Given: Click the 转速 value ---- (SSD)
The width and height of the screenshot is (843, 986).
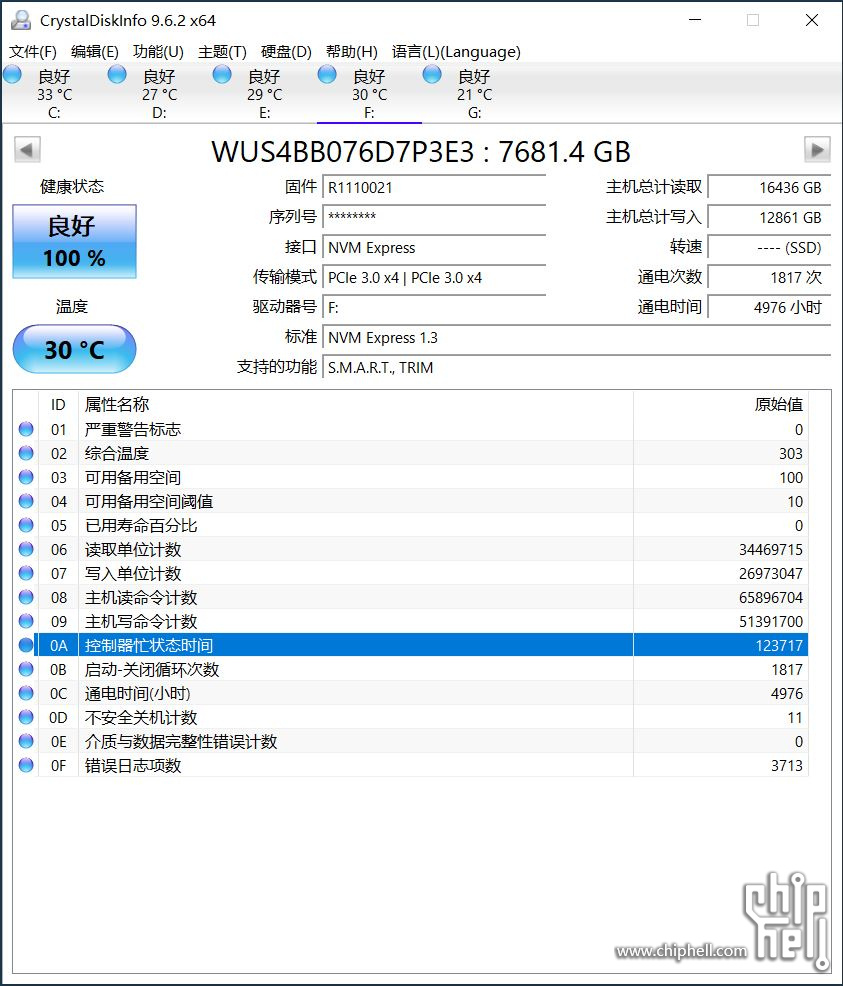Looking at the screenshot, I should (x=769, y=247).
